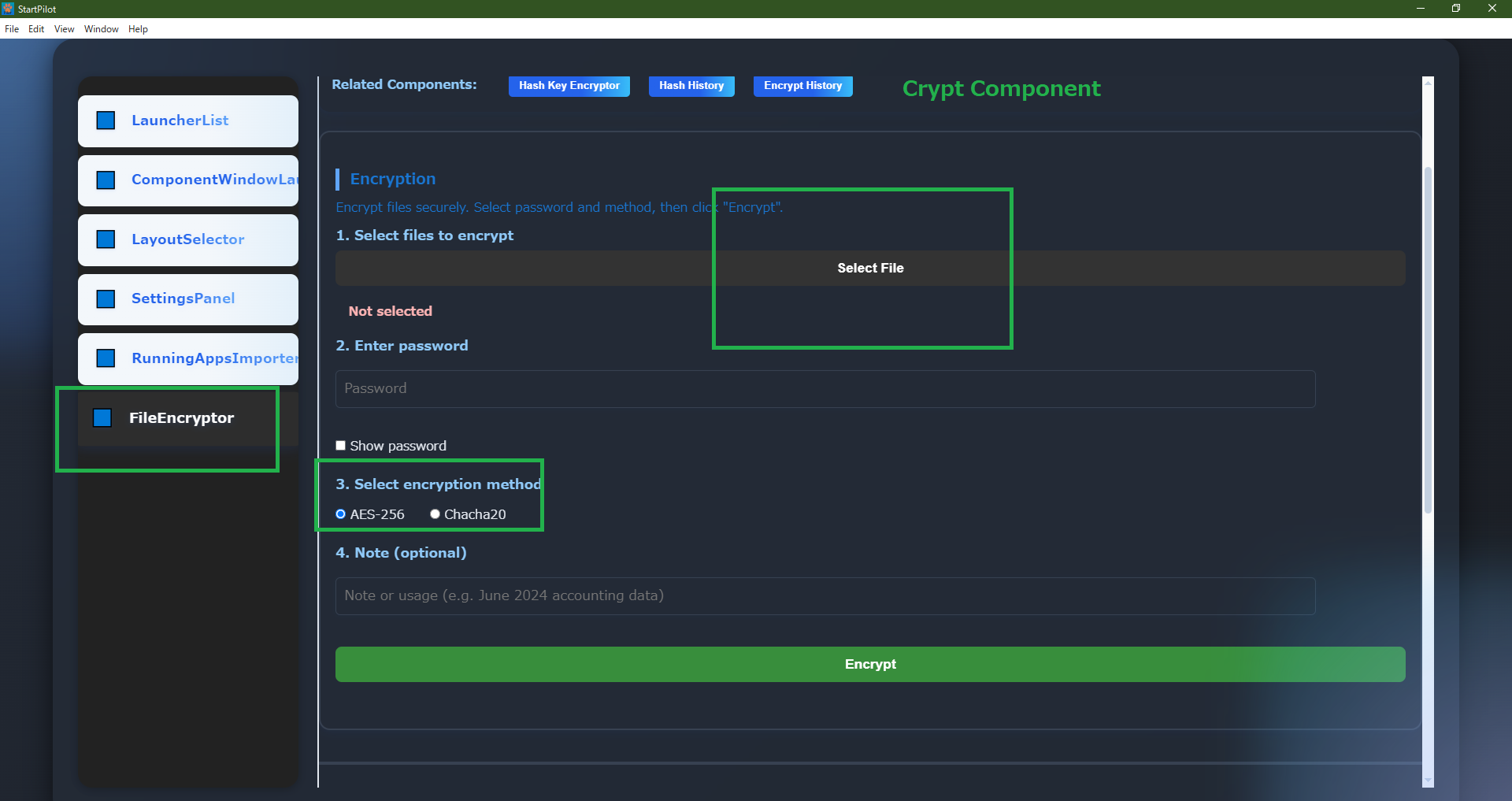Click the StartPilot app icon in title bar
This screenshot has height=801, width=1512.
(8, 9)
